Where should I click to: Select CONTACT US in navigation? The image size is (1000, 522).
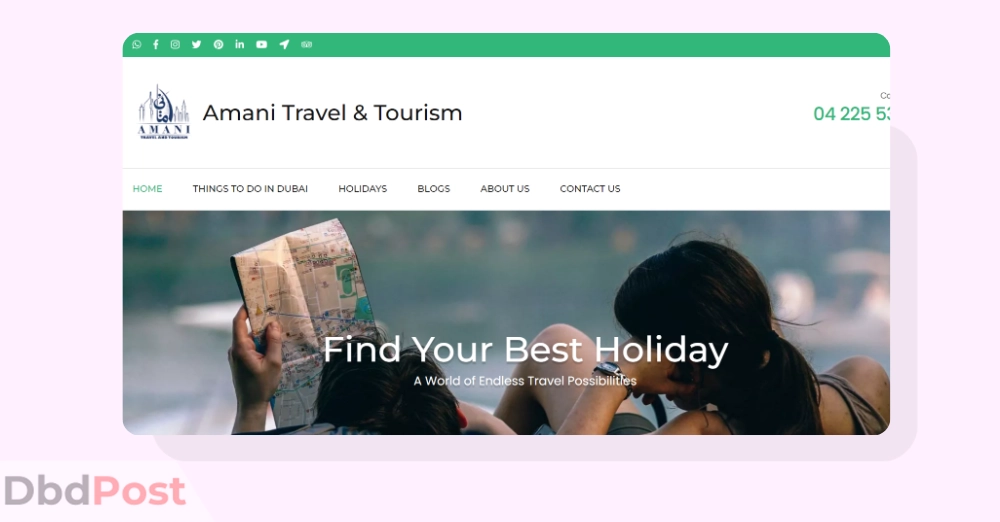[x=590, y=189]
